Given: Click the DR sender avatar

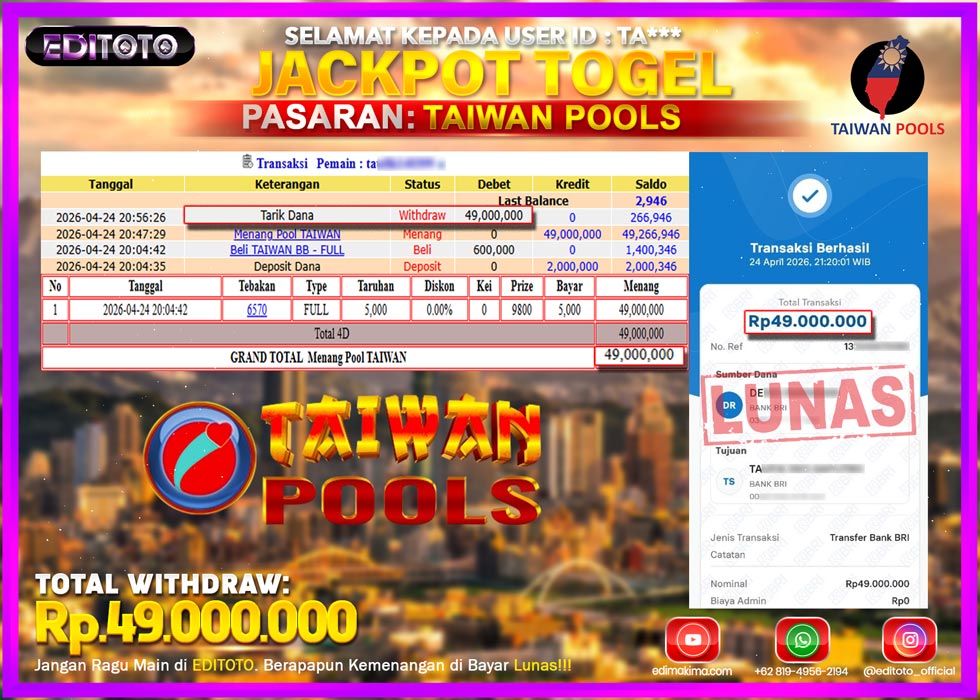Looking at the screenshot, I should (729, 405).
